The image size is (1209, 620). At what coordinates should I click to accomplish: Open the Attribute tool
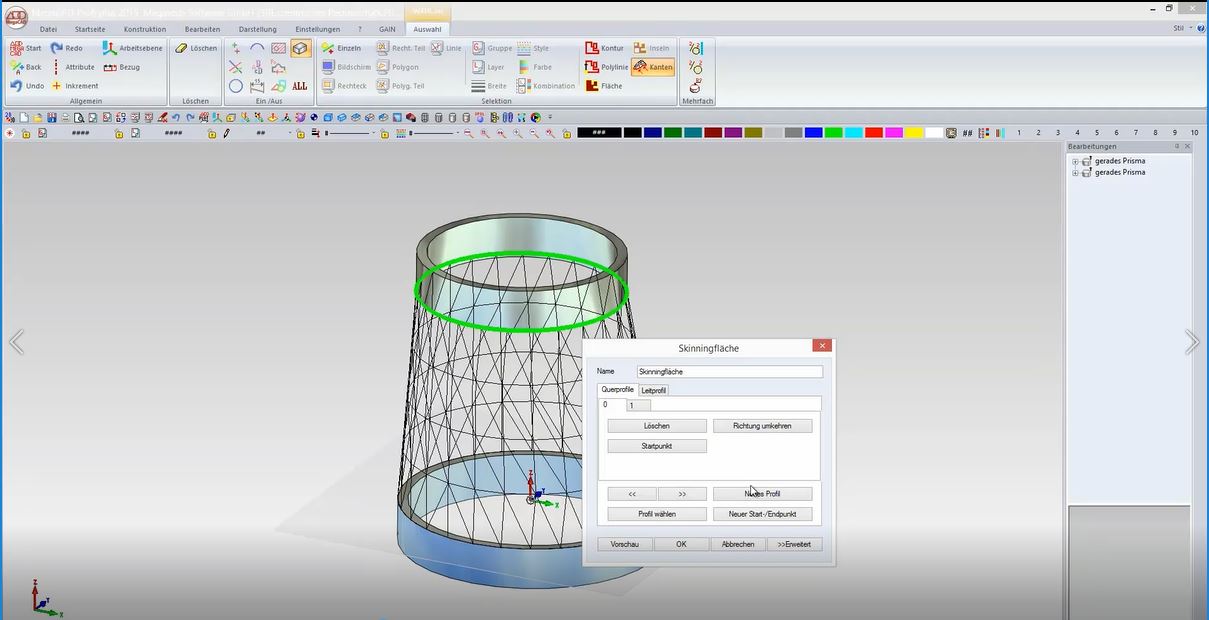click(72, 67)
